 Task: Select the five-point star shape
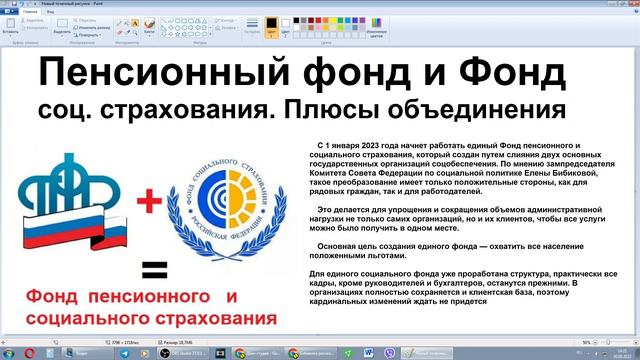[178, 34]
